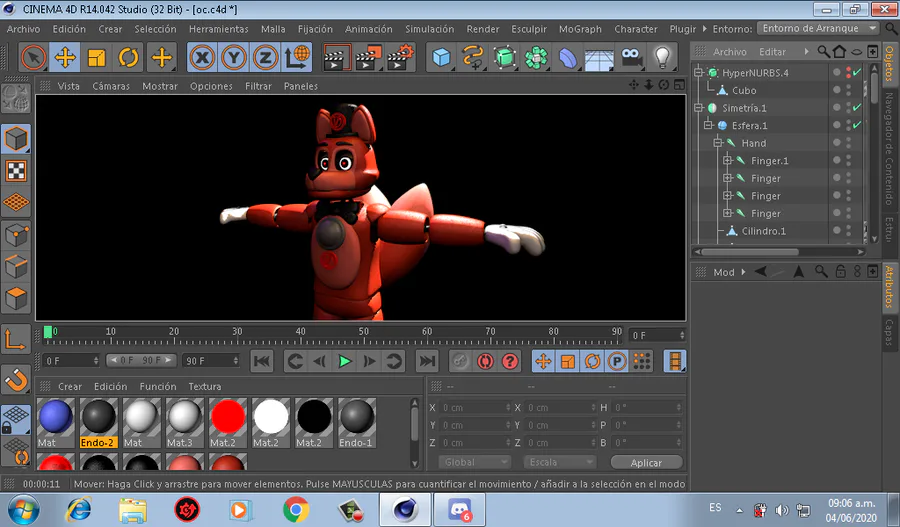The height and width of the screenshot is (527, 900).
Task: Open Discord from taskbar
Action: (x=459, y=510)
